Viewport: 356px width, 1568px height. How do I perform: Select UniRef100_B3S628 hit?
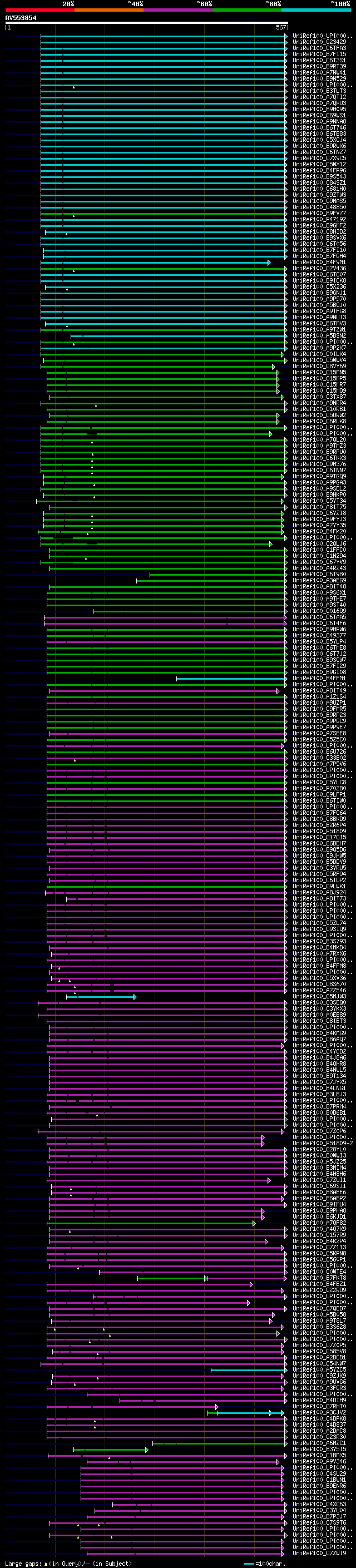point(319,1327)
